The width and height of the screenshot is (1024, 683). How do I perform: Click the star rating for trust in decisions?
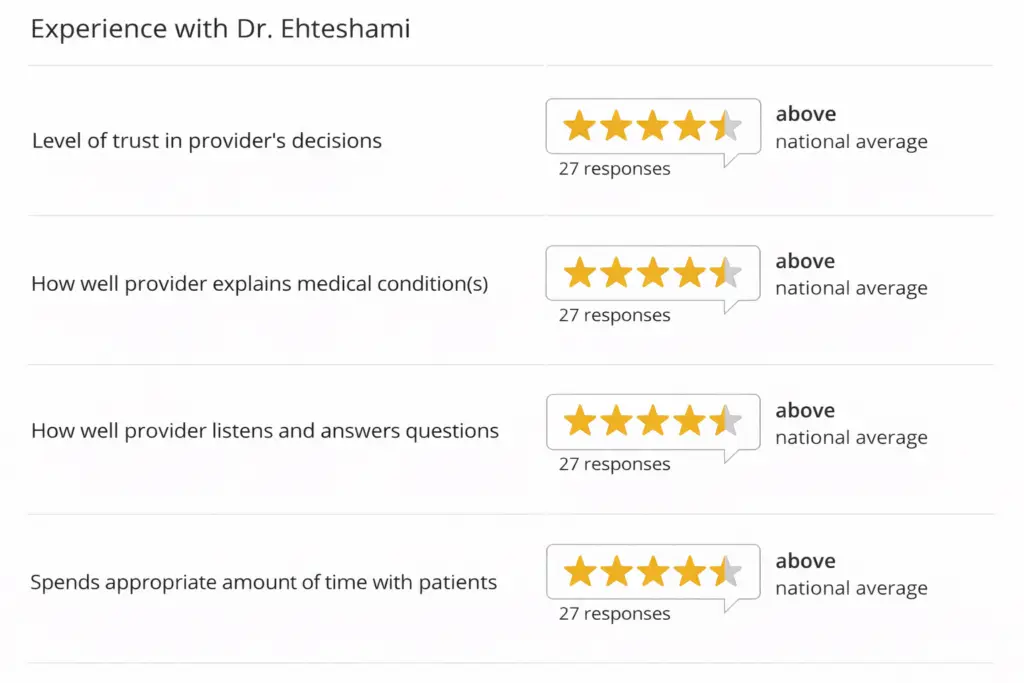[x=652, y=127]
